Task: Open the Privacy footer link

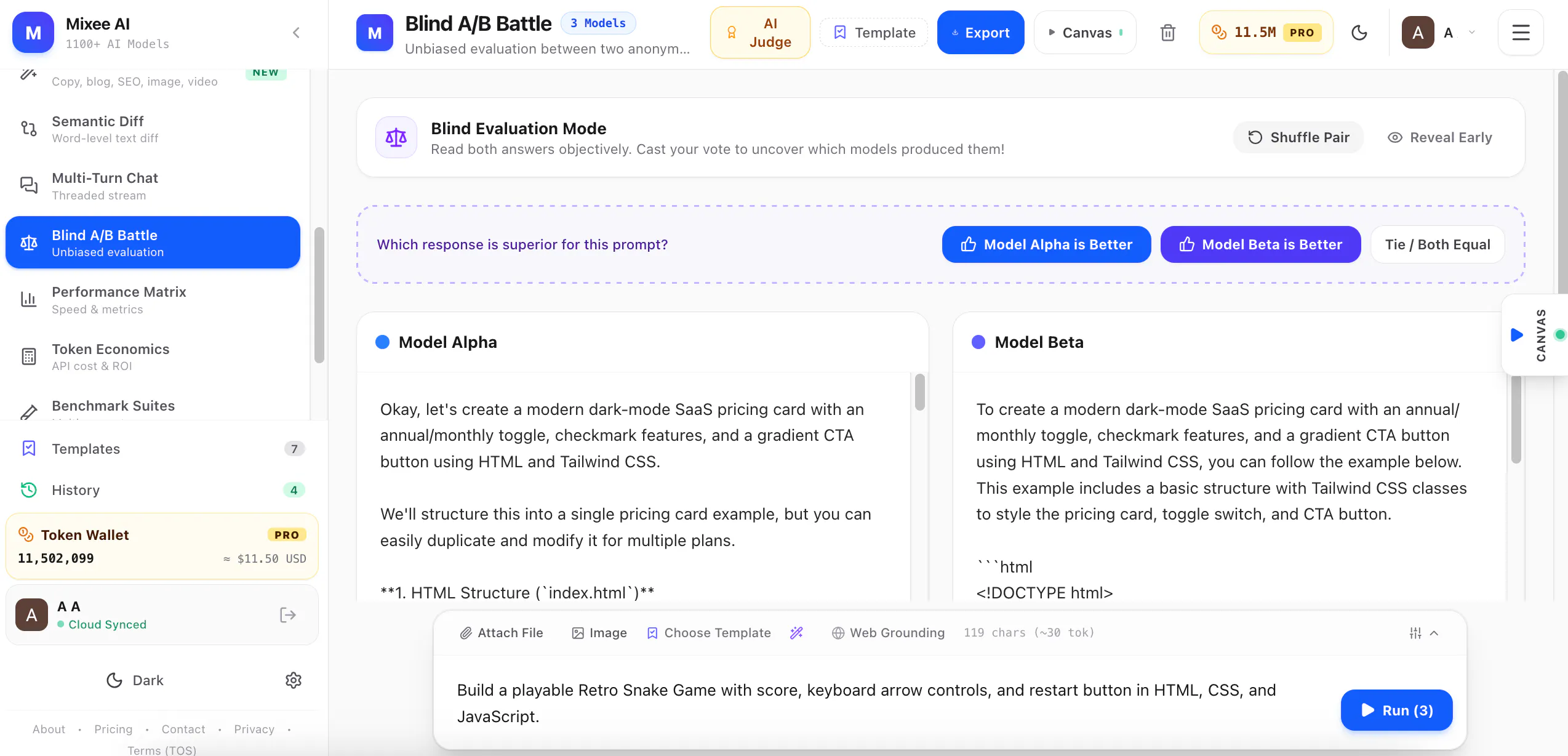Action: [x=254, y=729]
